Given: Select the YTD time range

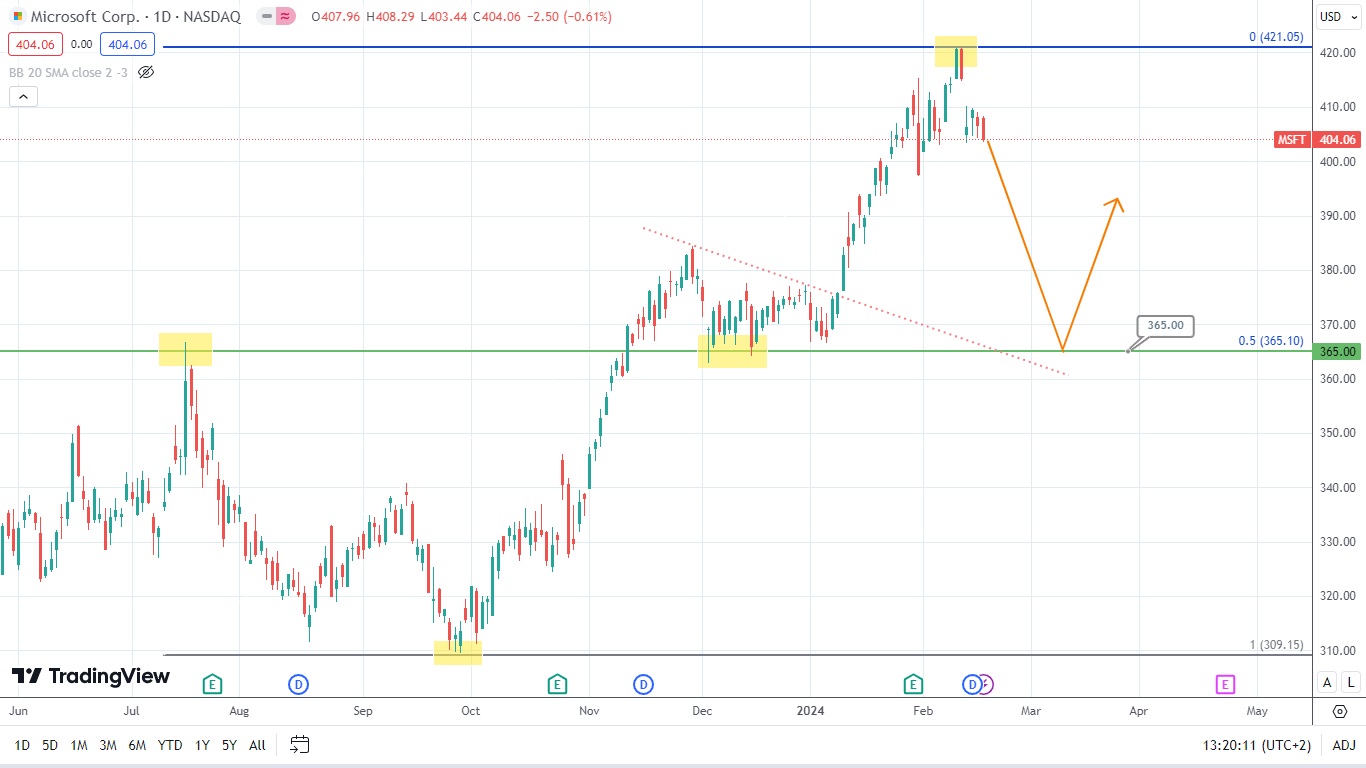Looking at the screenshot, I should pyautogui.click(x=170, y=745).
